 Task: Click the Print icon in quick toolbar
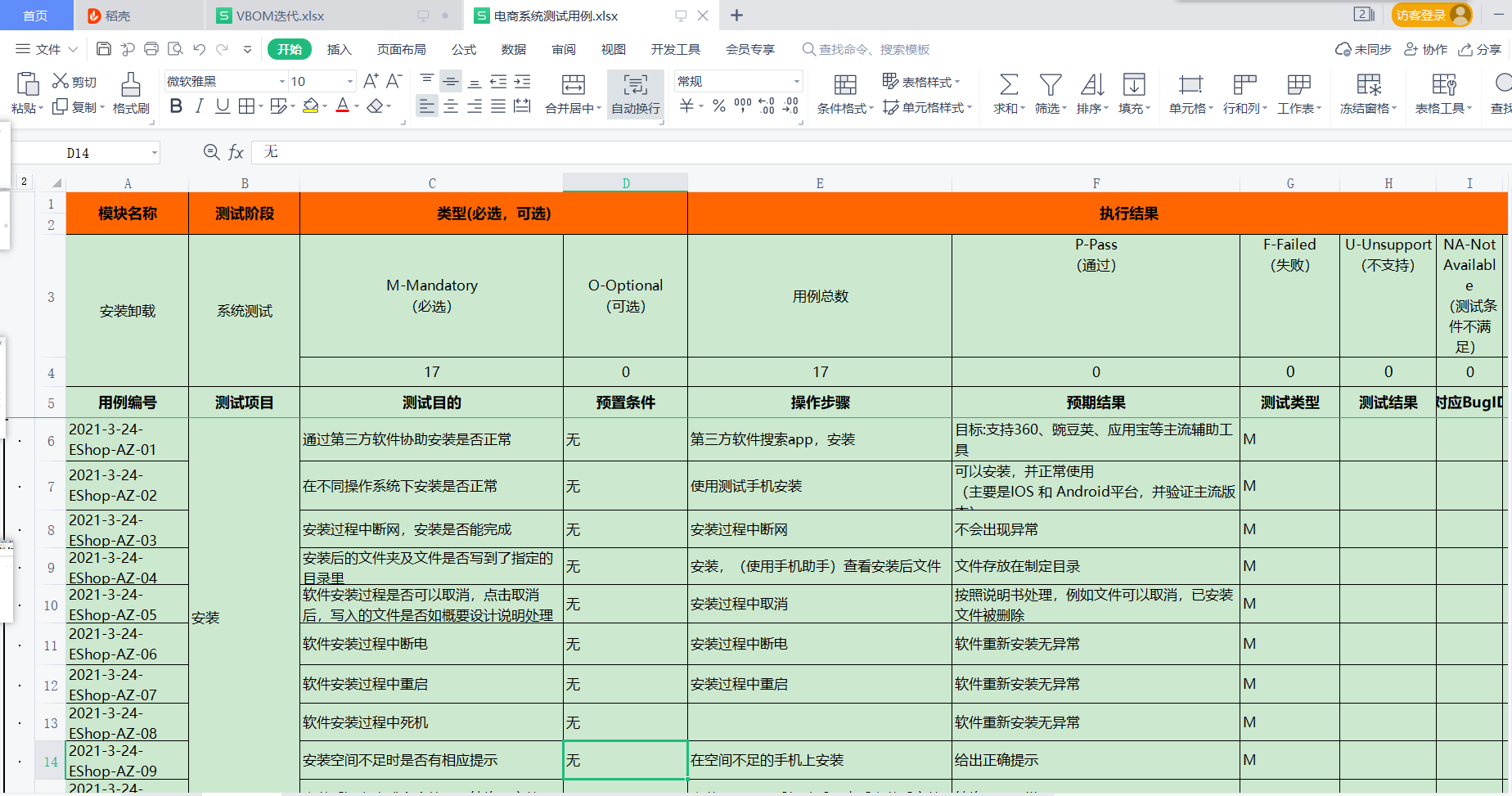tap(151, 49)
